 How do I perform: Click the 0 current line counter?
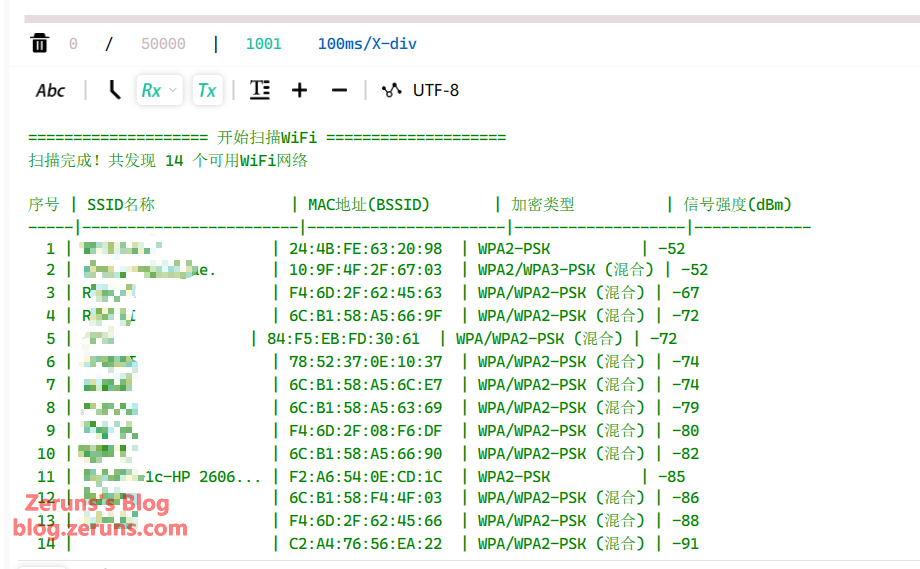coord(73,44)
